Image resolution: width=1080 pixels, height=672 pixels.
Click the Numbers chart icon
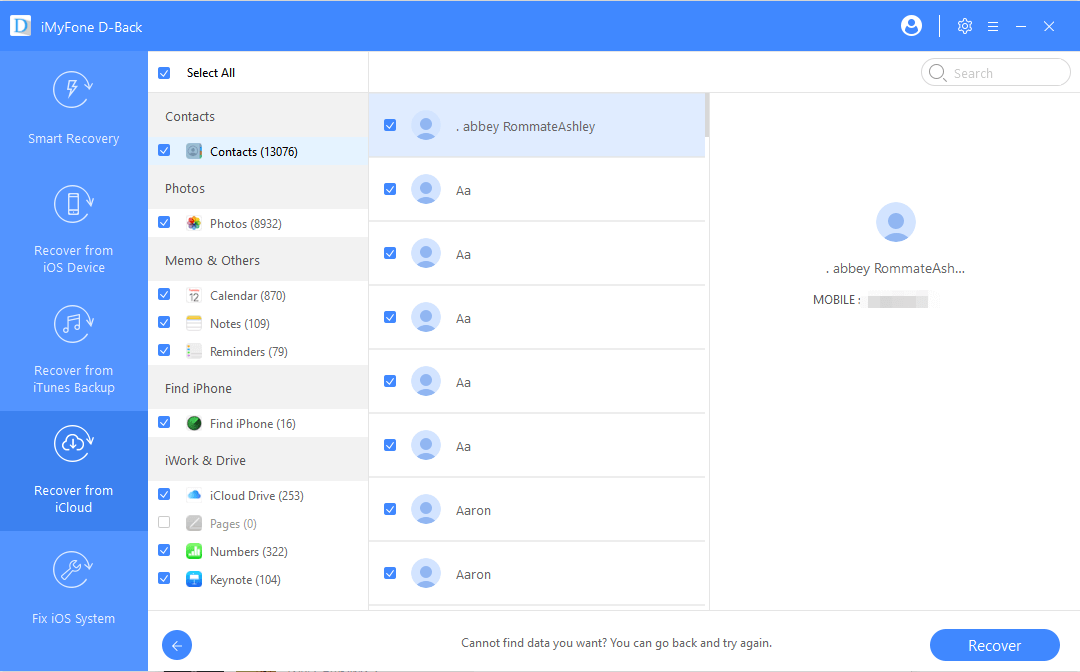(x=194, y=551)
